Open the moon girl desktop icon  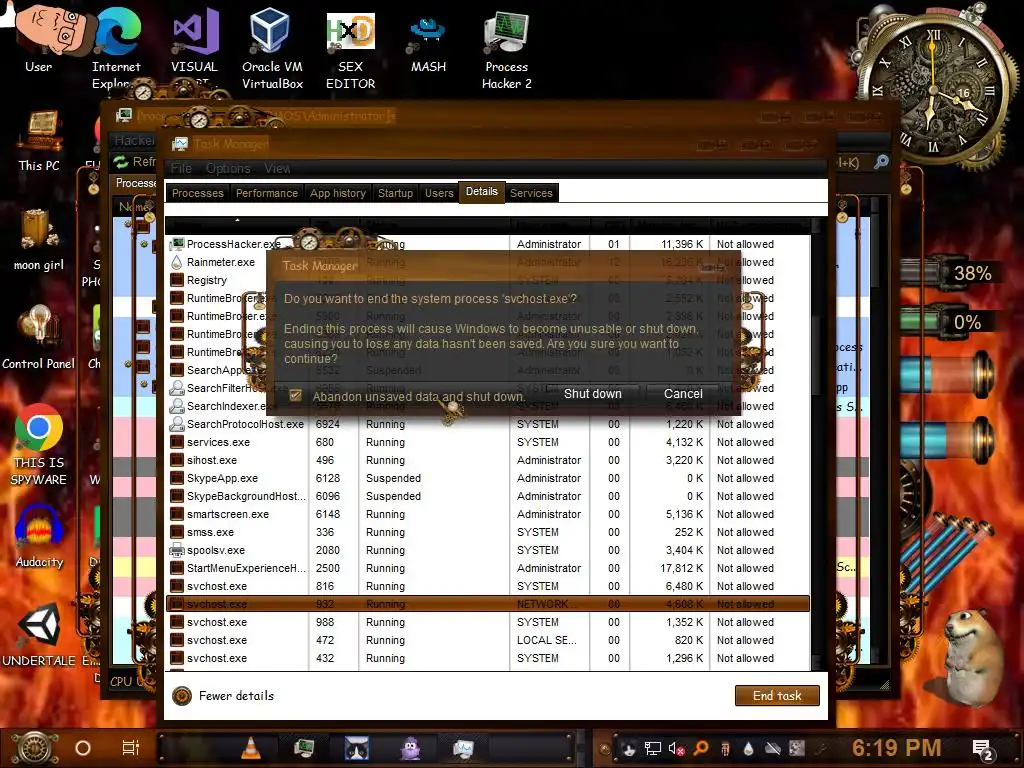tap(39, 239)
